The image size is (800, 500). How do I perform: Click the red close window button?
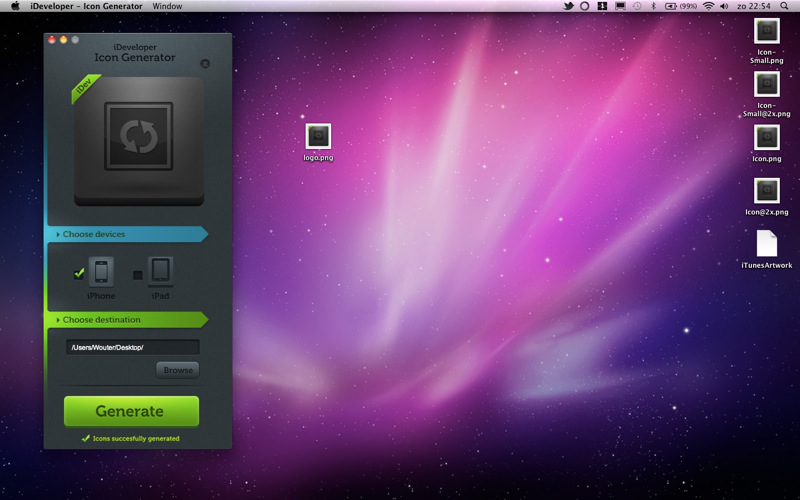(52, 39)
